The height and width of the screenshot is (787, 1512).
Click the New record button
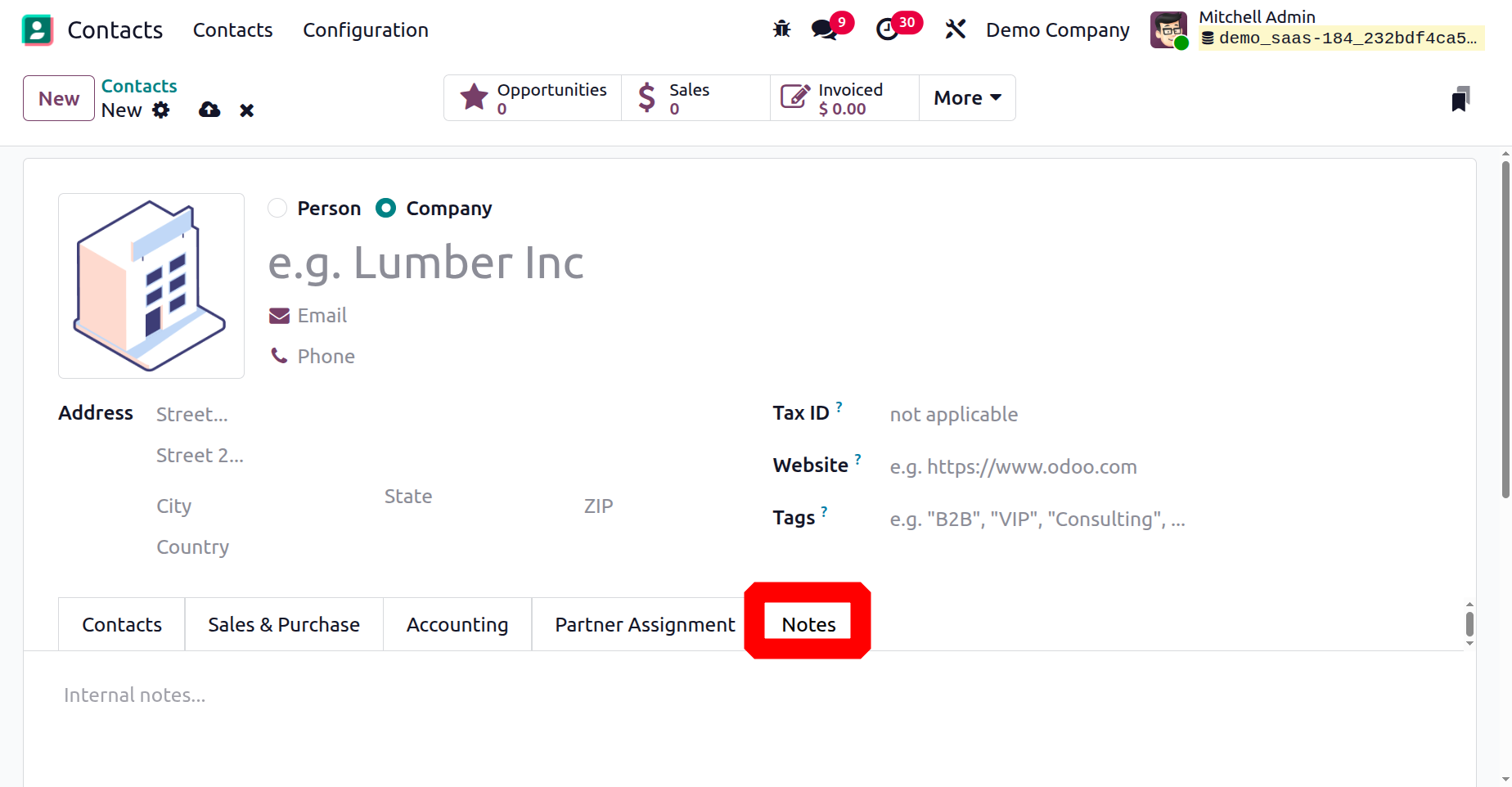pos(59,98)
